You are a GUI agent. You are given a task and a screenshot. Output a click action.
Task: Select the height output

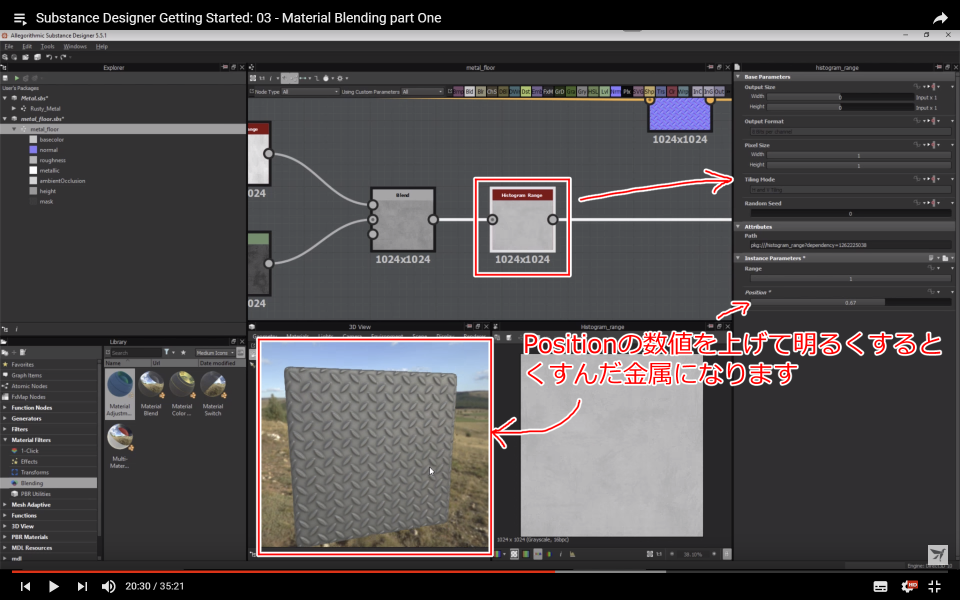(x=47, y=192)
